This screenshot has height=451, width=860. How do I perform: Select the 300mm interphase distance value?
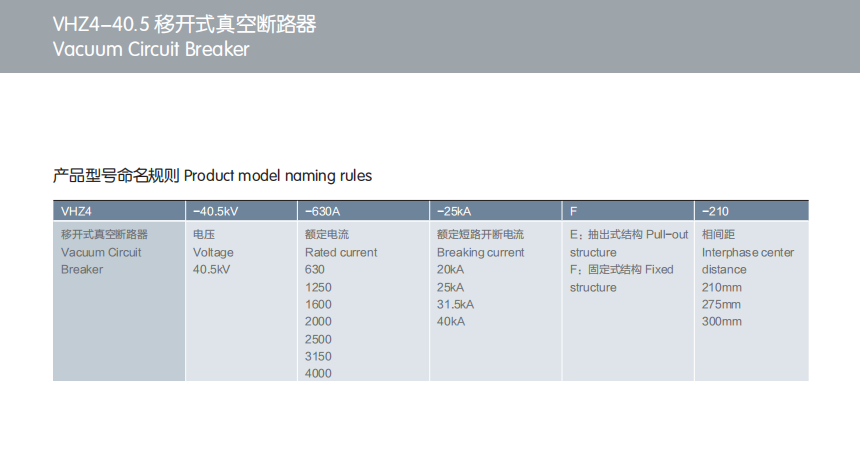tap(721, 321)
